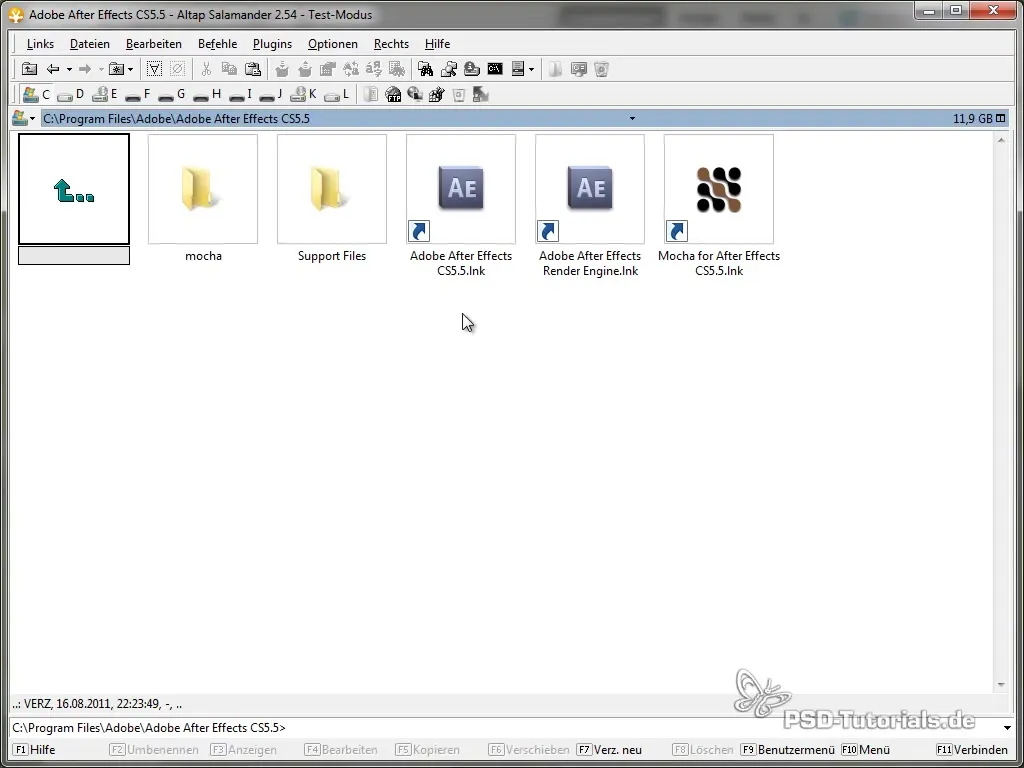Open FTP client icon in drive bar
The image size is (1024, 768).
point(393,95)
